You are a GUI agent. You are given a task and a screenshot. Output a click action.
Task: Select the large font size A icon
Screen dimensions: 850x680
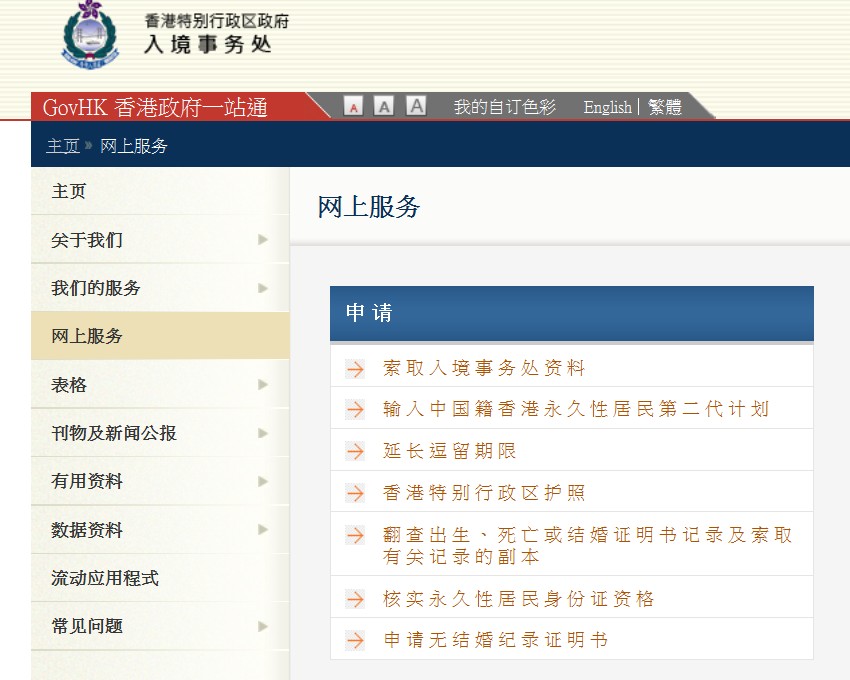(x=416, y=105)
